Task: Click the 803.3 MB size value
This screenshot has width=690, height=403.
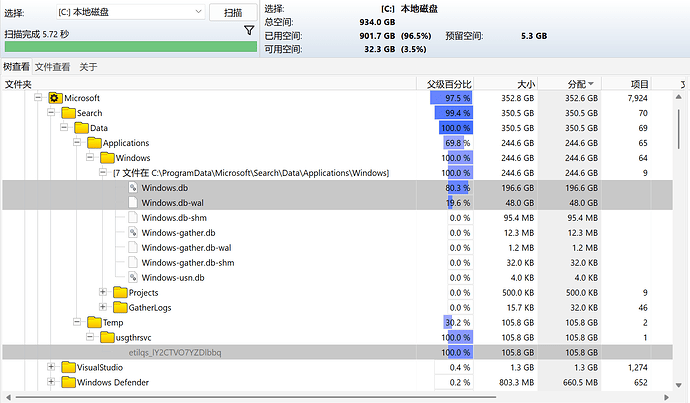Action: 517,382
